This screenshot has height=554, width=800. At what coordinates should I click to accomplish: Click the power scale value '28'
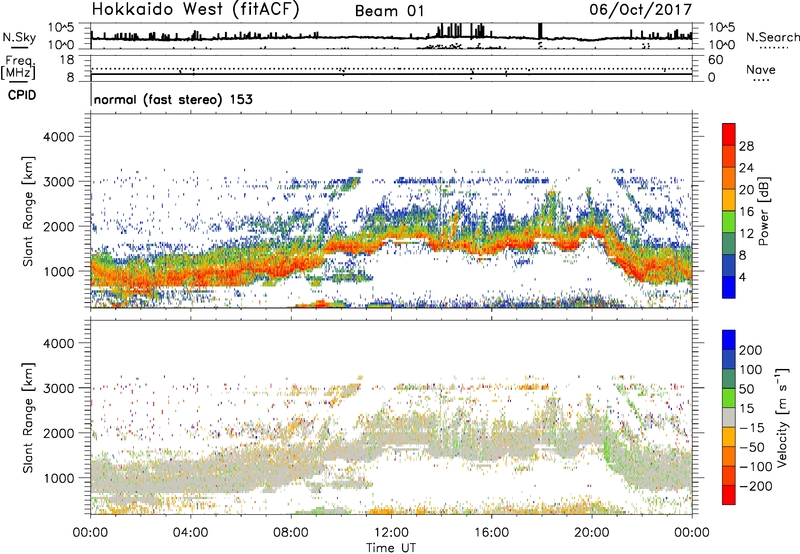[746, 146]
